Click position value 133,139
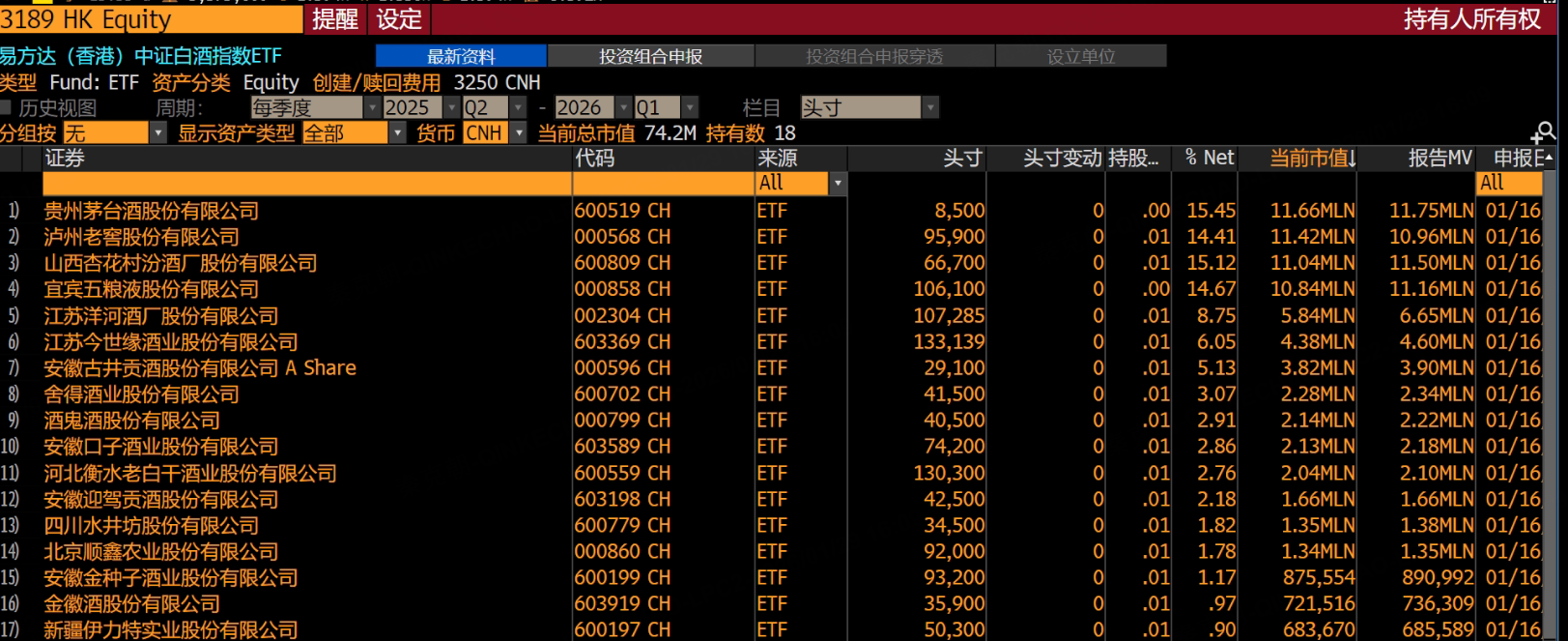 949,341
